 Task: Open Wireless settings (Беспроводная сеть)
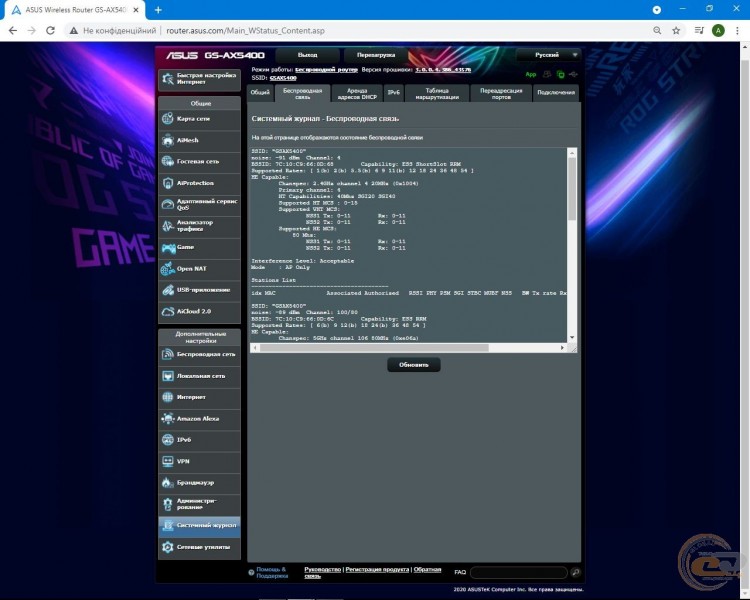point(199,354)
